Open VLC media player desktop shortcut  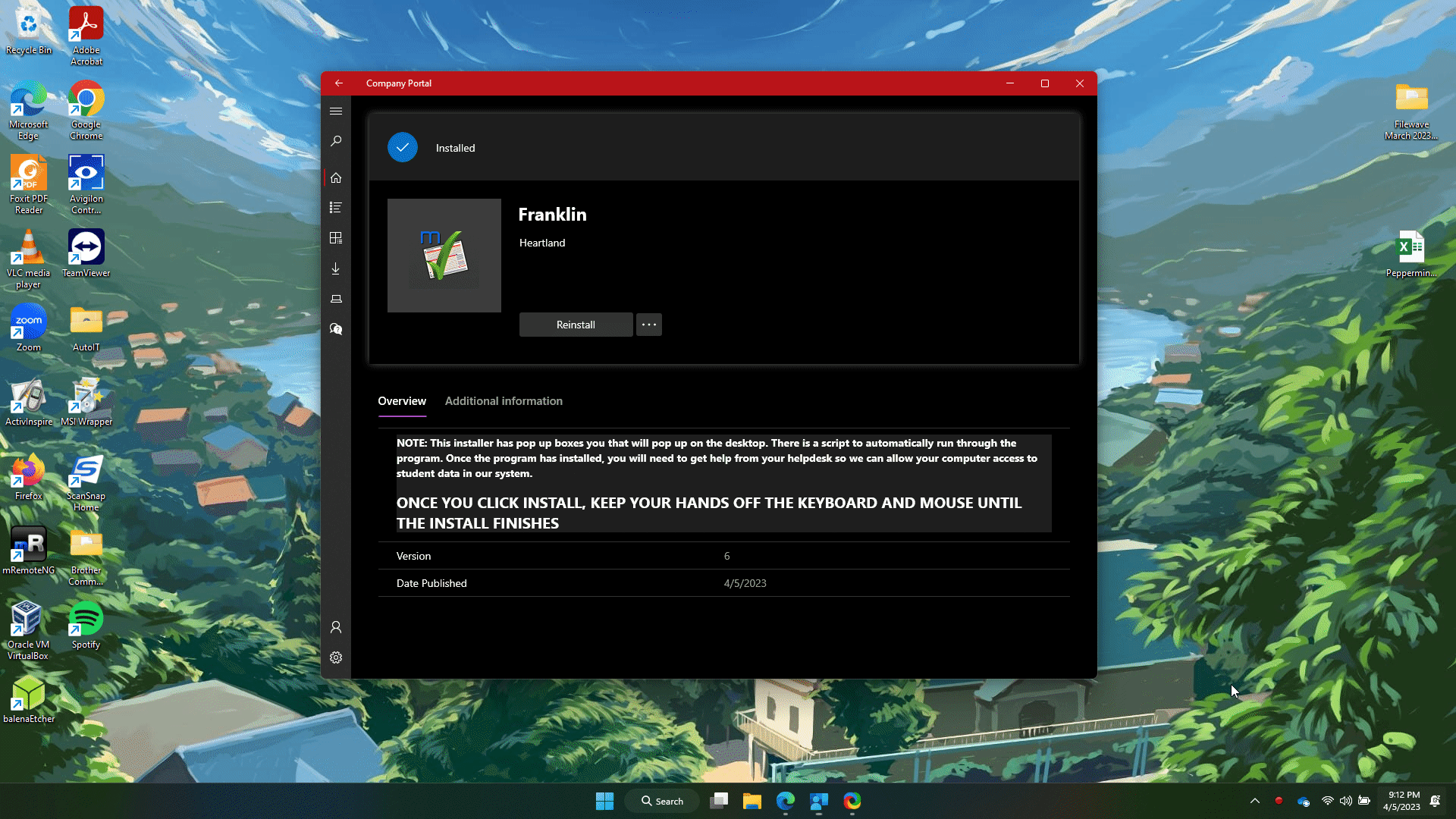tap(29, 259)
